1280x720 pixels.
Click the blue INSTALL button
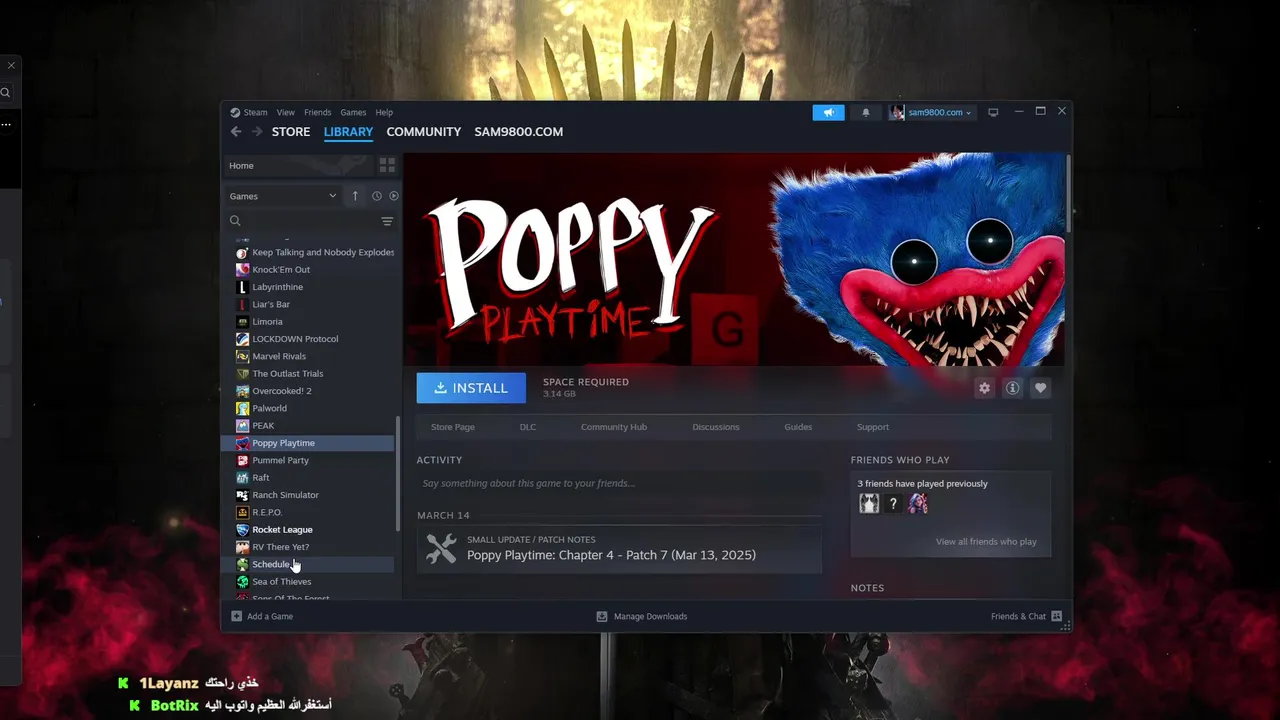471,388
